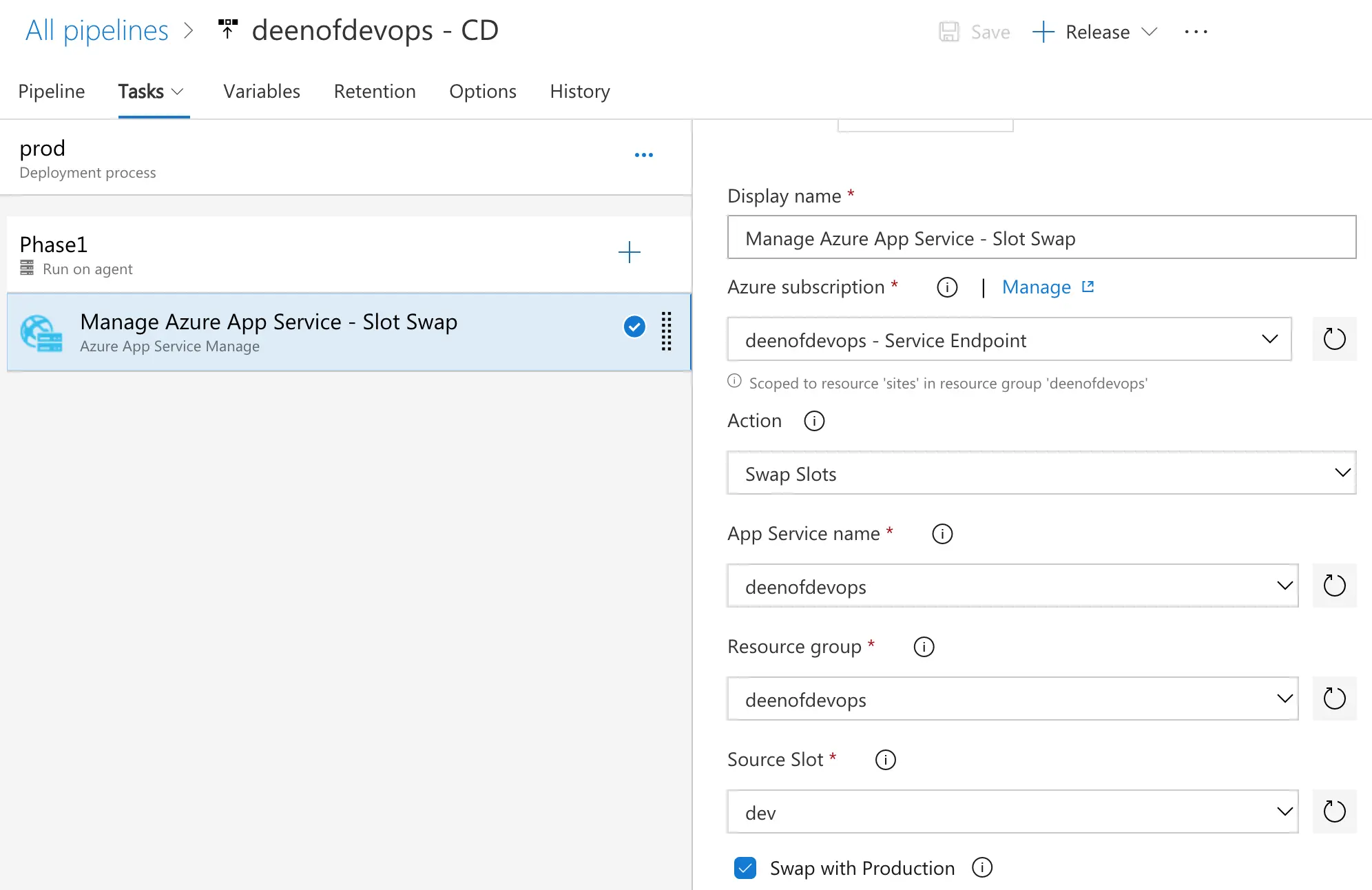Show info for Source Slot

885,760
